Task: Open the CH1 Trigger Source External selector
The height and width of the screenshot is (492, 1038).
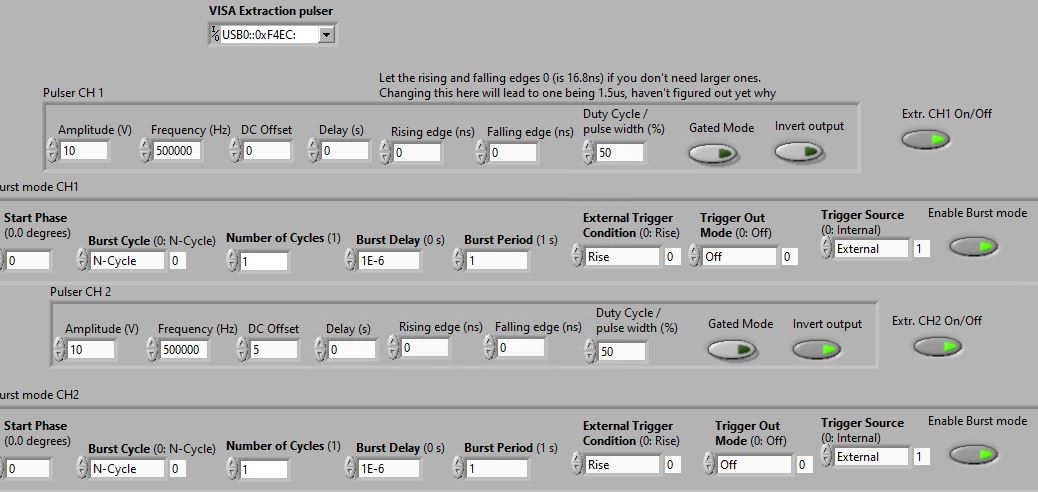Action: tap(871, 248)
